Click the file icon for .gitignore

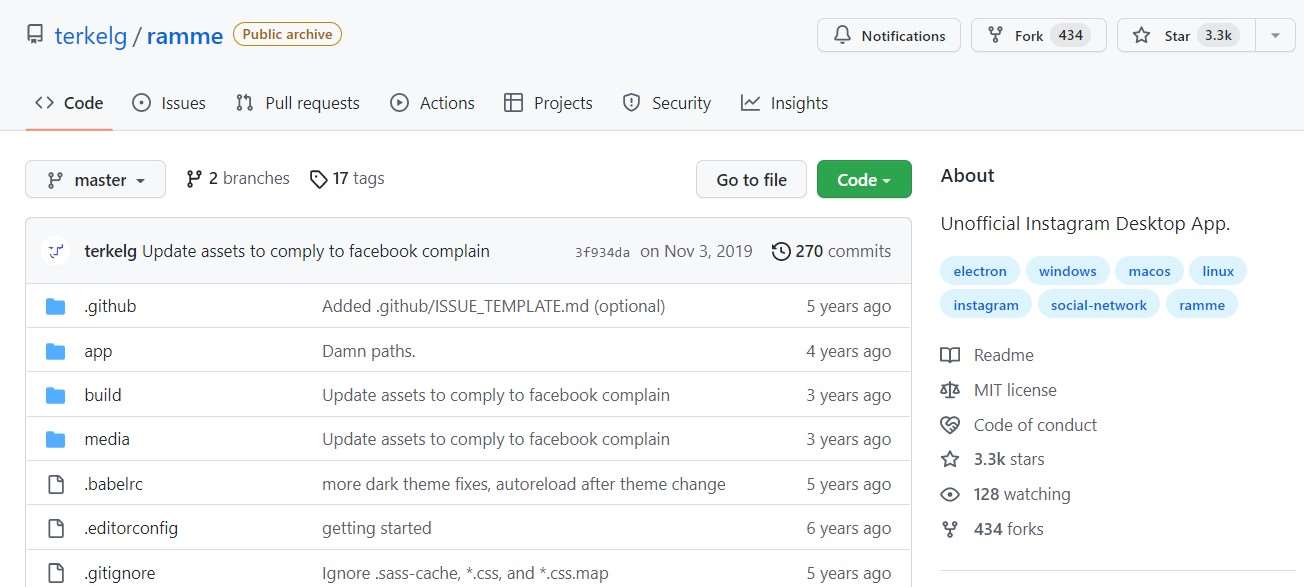tap(56, 573)
